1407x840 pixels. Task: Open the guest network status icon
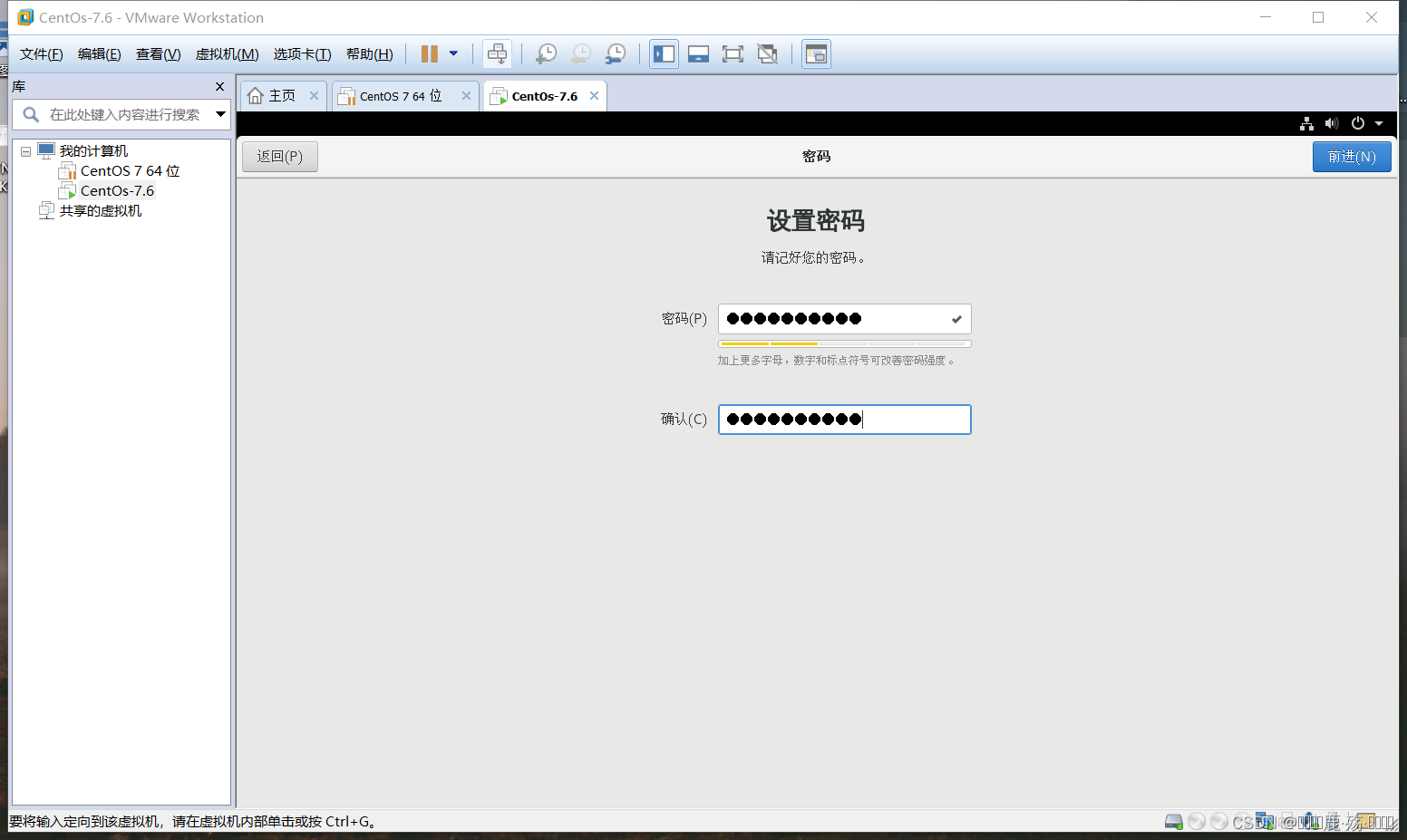click(x=1306, y=124)
